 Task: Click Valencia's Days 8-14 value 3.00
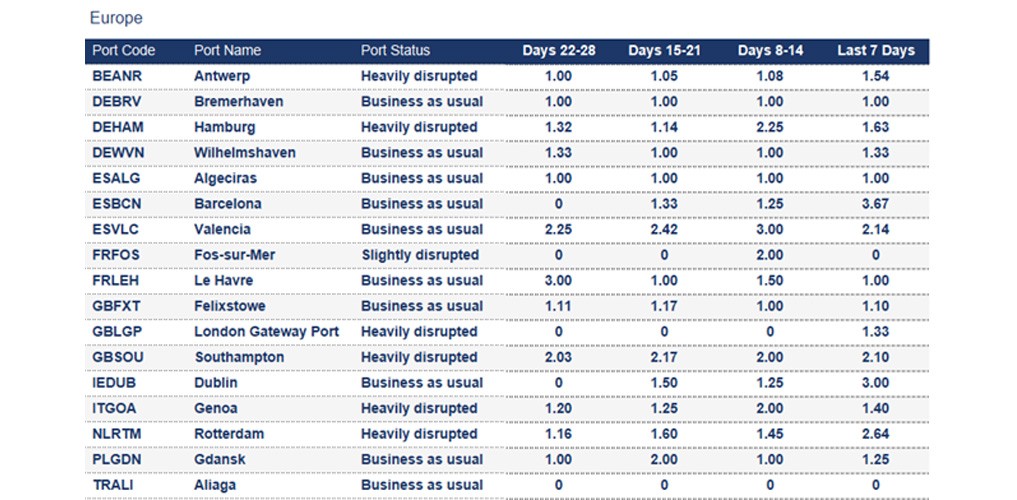coord(769,229)
